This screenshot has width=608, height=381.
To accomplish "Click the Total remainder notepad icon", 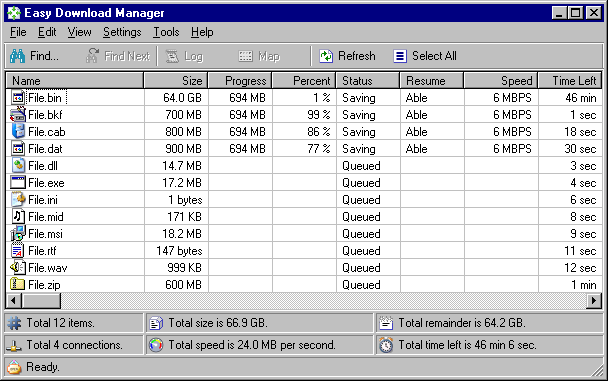I will tap(386, 323).
